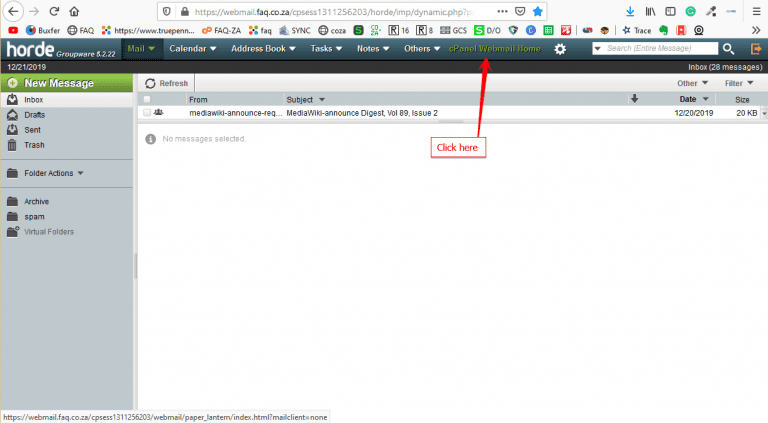Screen dimensions: 768x423
Task: Open the Mail dropdown menu
Action: [x=141, y=48]
